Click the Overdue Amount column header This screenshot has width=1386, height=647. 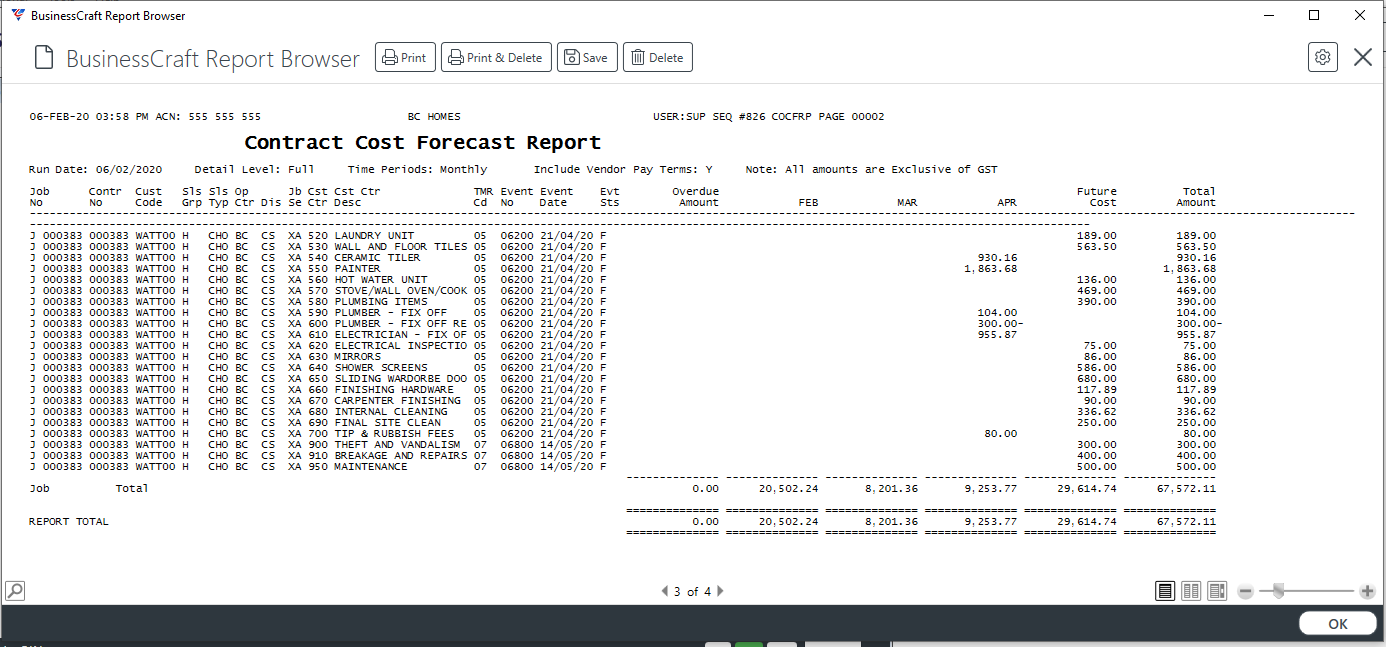(696, 197)
